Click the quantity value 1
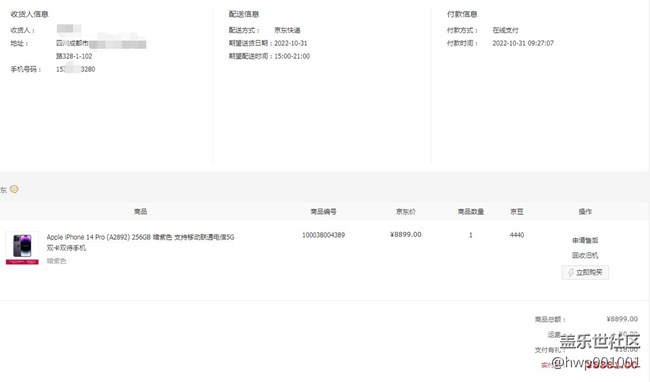650x382 pixels. point(471,235)
